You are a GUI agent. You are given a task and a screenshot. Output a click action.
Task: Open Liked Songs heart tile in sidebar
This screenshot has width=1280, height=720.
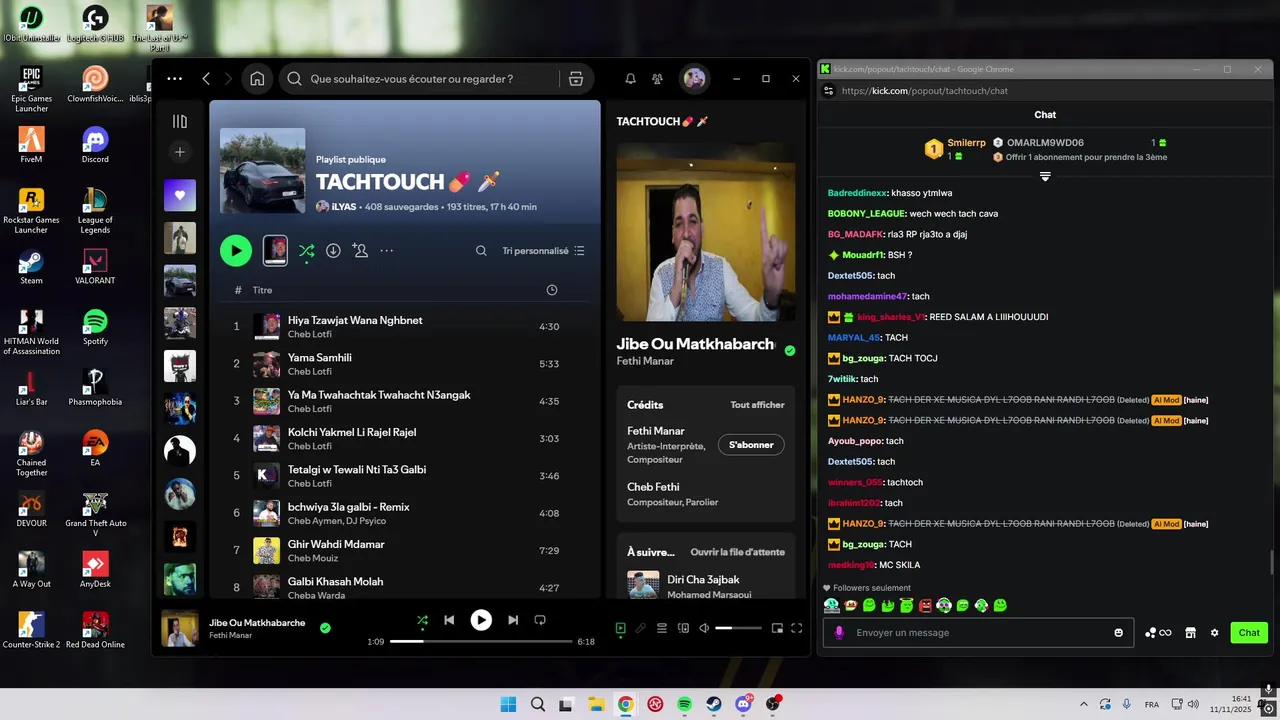click(x=180, y=195)
